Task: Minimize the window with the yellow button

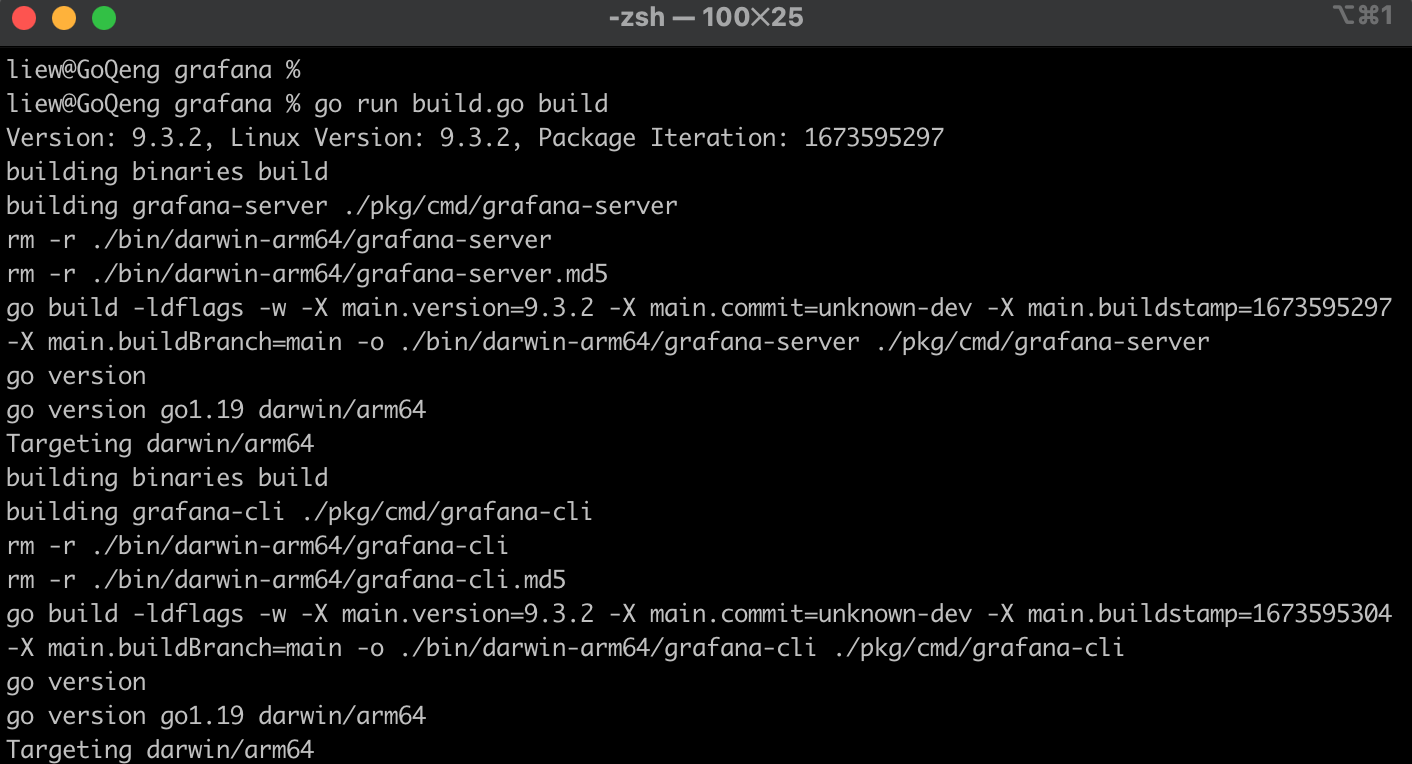Action: point(64,18)
